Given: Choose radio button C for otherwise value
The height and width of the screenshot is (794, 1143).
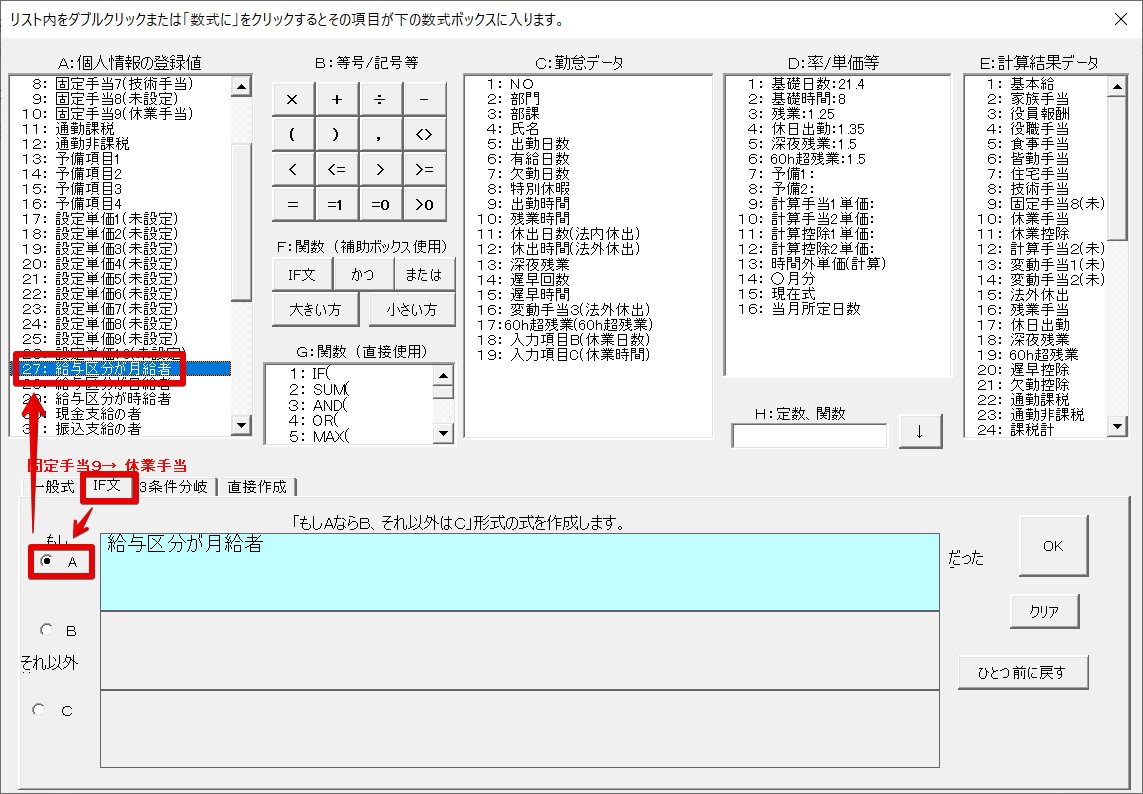Looking at the screenshot, I should click(40, 710).
